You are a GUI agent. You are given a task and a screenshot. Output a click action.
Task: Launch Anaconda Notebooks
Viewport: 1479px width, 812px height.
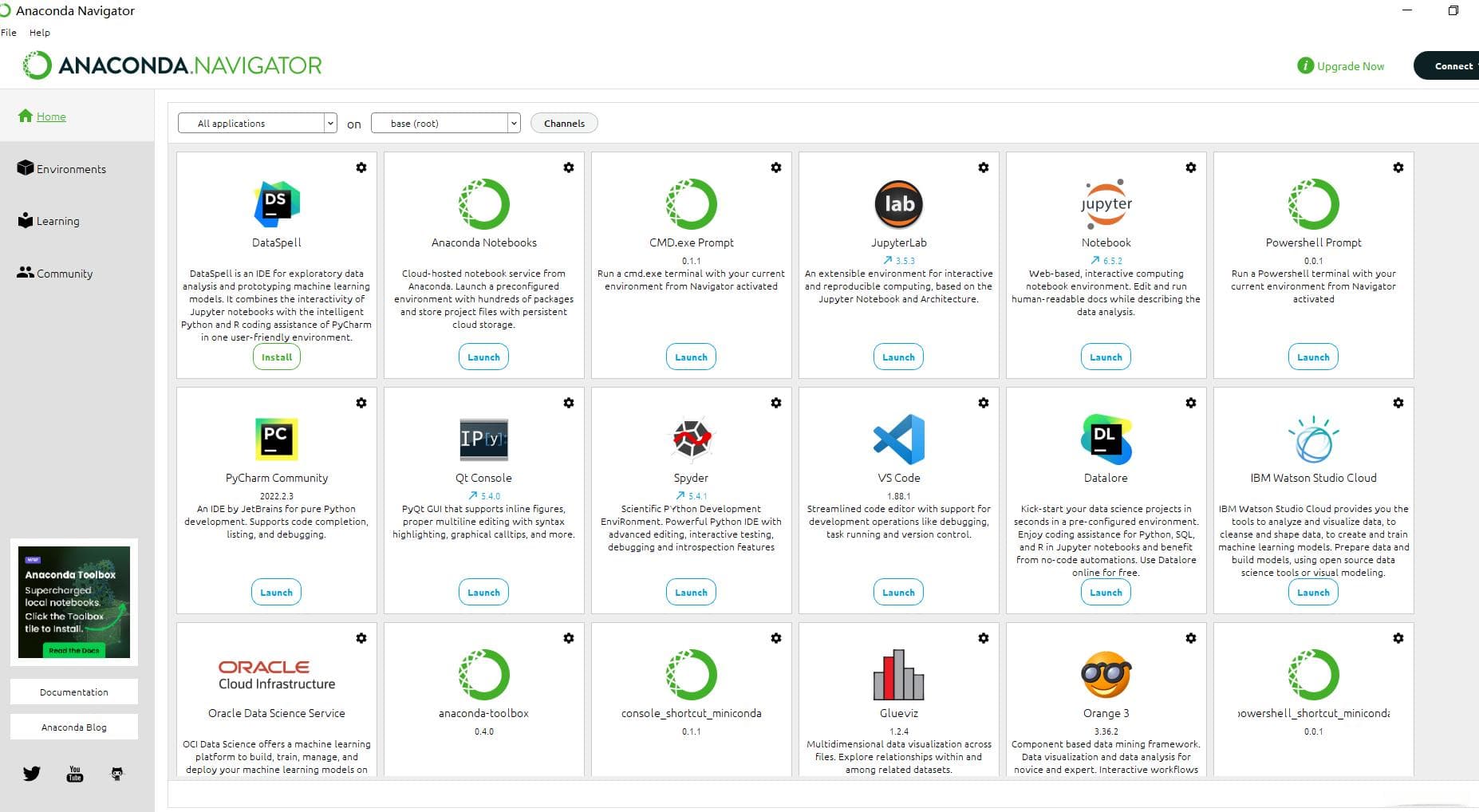pos(483,357)
